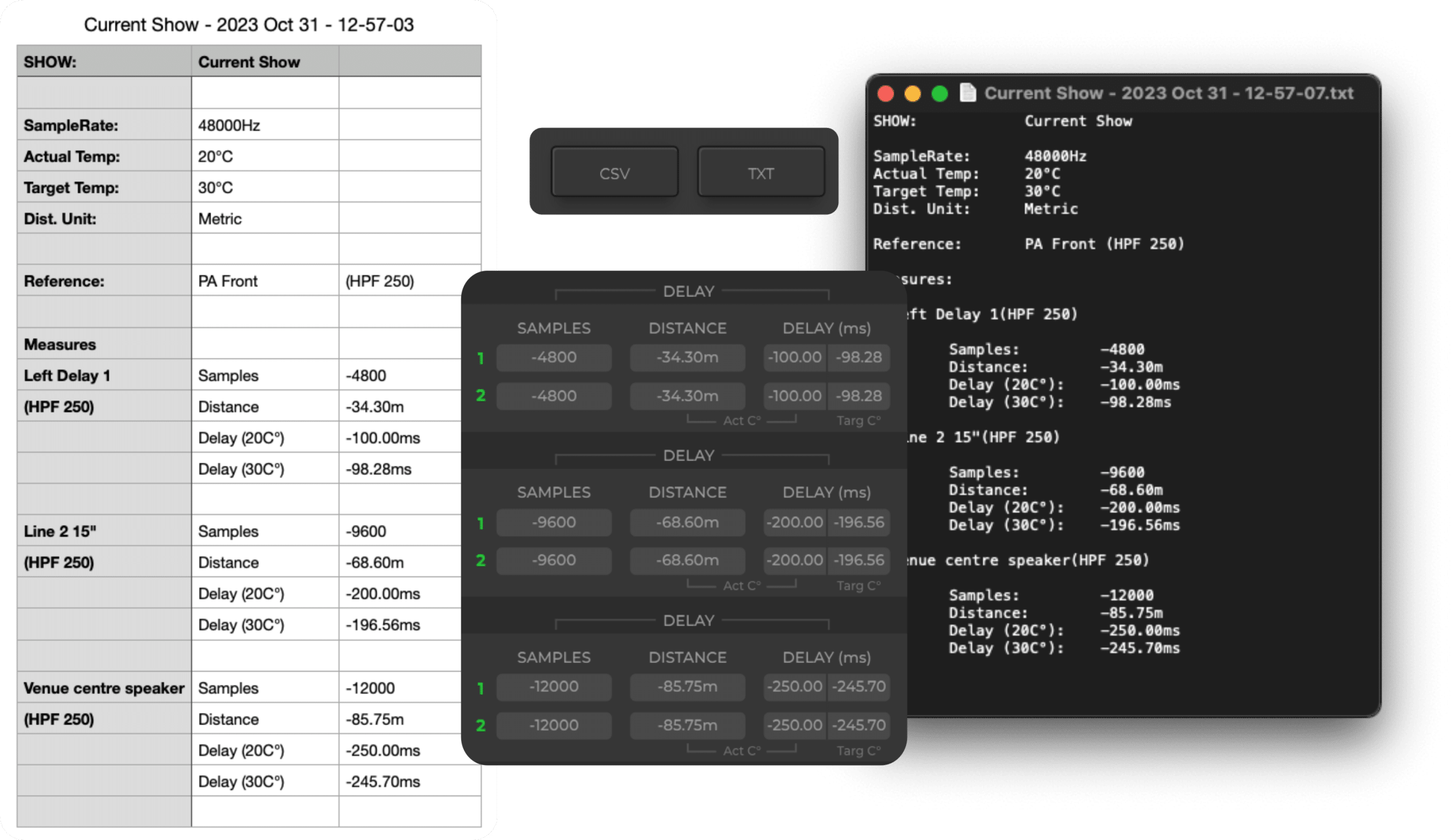1456x840 pixels.
Task: Select the -4800 samples field in first delay row 1
Action: pos(554,357)
